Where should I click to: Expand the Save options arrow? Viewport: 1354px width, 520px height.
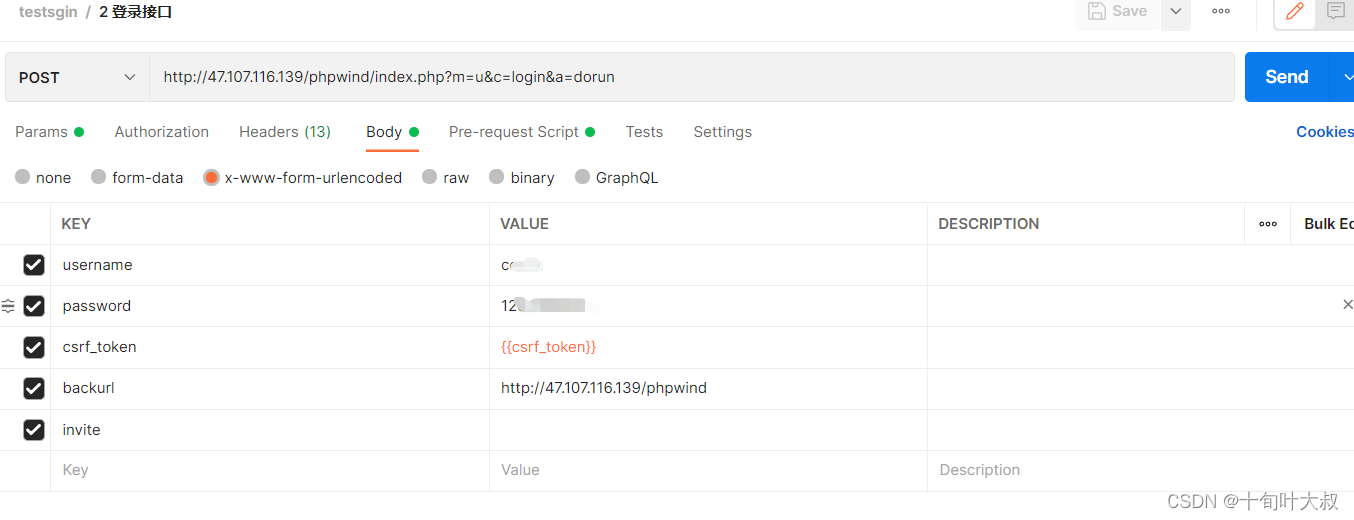[x=1175, y=11]
